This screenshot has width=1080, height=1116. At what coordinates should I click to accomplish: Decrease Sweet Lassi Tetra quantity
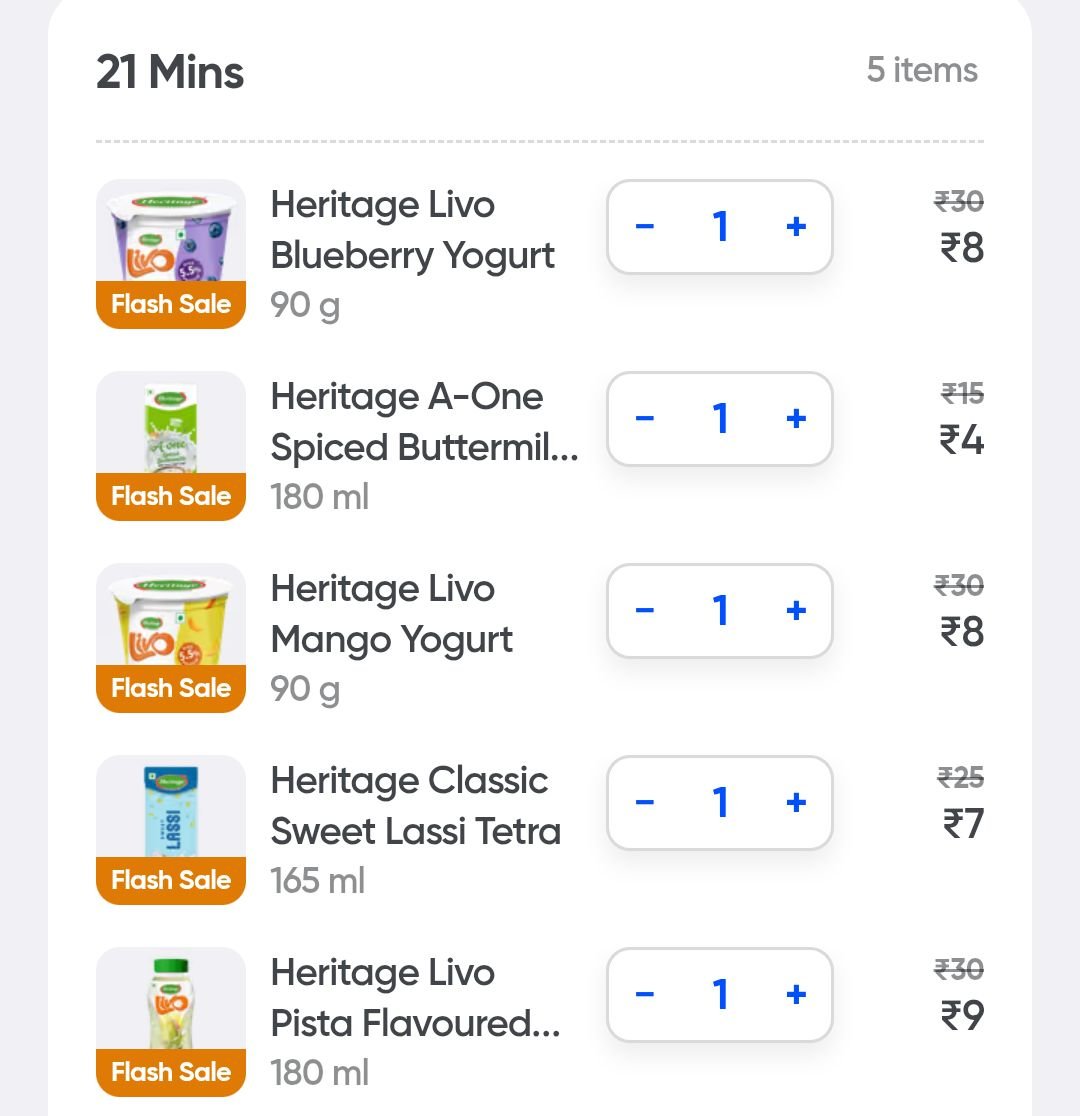pos(645,803)
